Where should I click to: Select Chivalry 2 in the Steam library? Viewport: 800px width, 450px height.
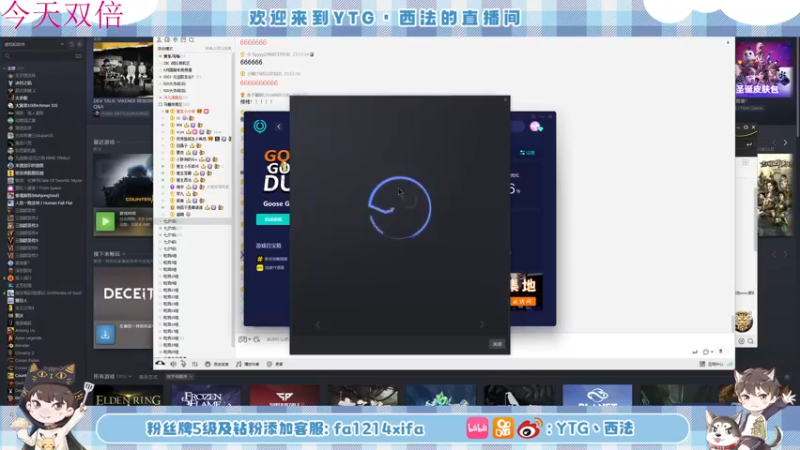(x=21, y=353)
